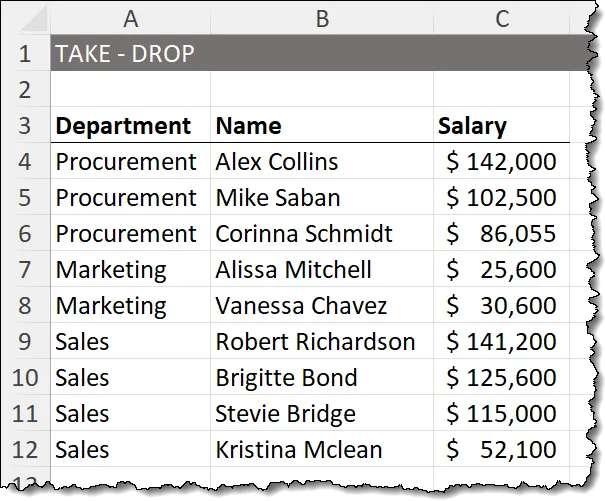Select row 3 header
The width and height of the screenshot is (605, 501).
tap(25, 126)
